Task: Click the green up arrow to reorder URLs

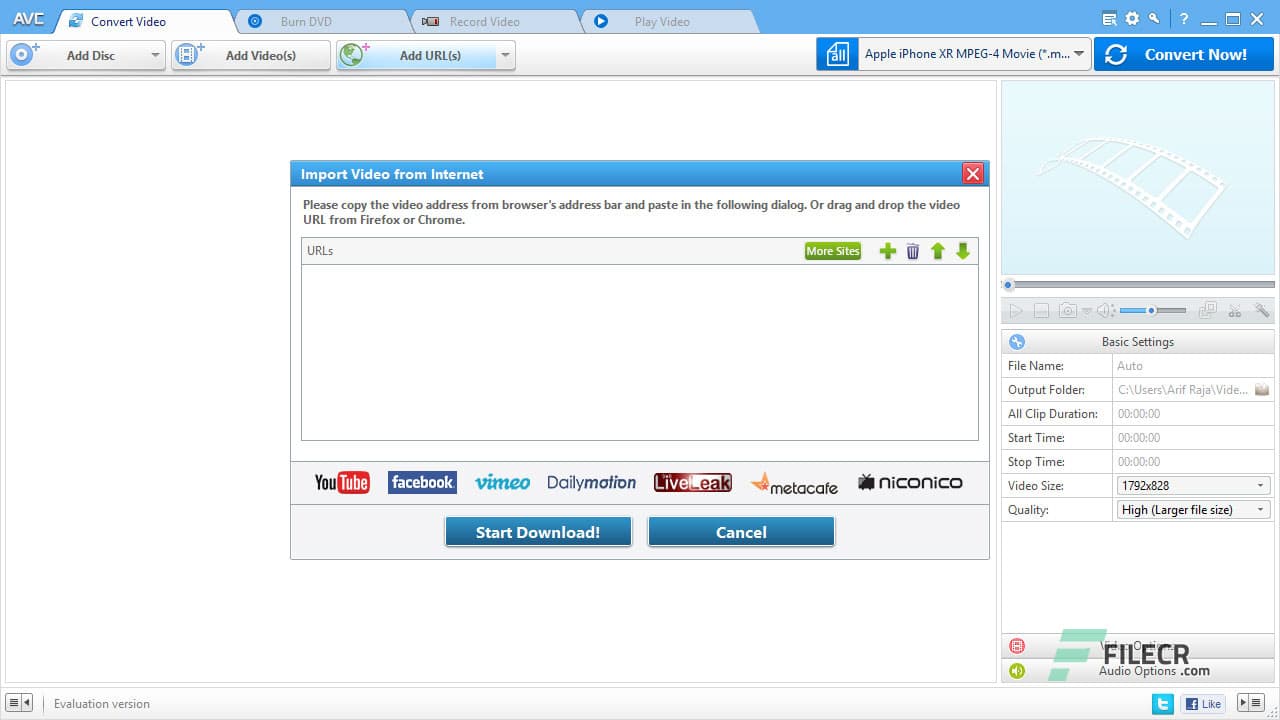Action: (x=938, y=251)
